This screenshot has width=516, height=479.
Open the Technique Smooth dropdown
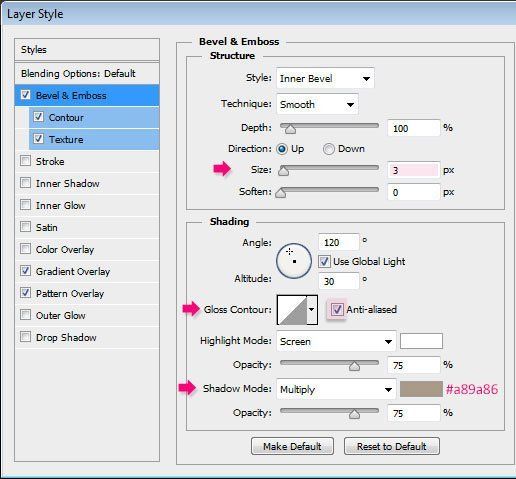317,104
